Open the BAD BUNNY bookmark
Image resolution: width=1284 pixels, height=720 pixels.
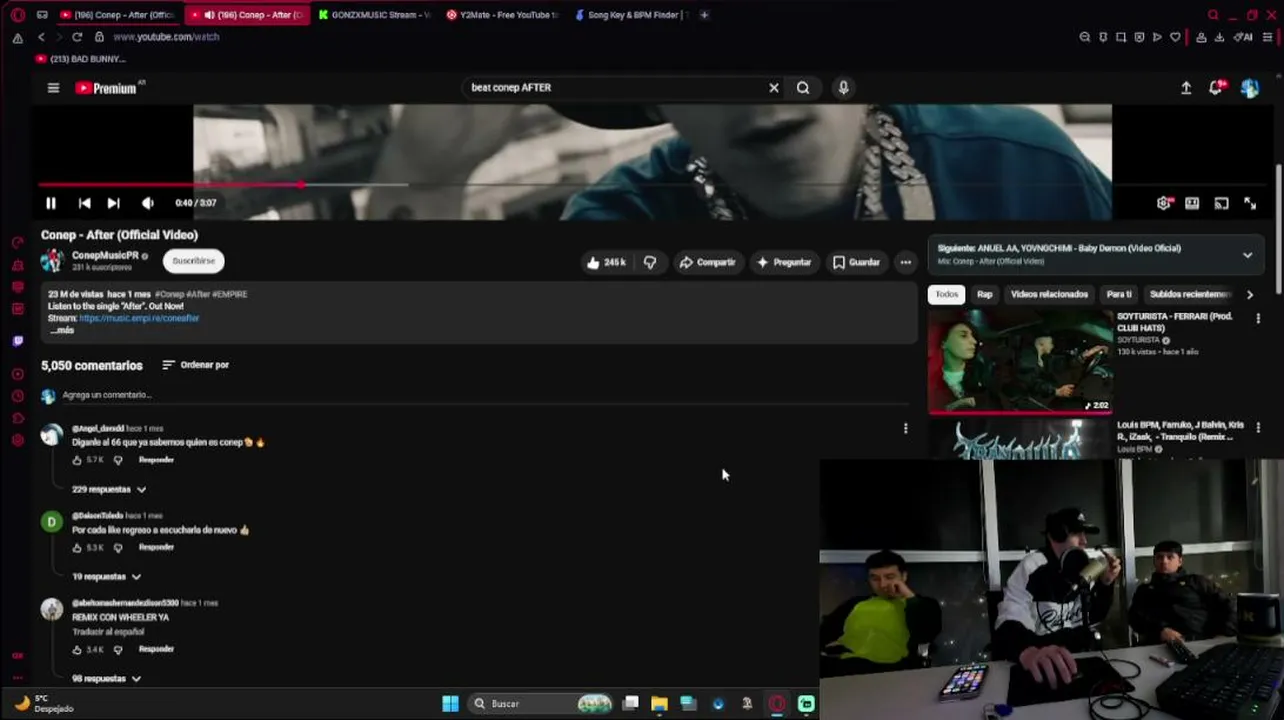tap(80, 59)
